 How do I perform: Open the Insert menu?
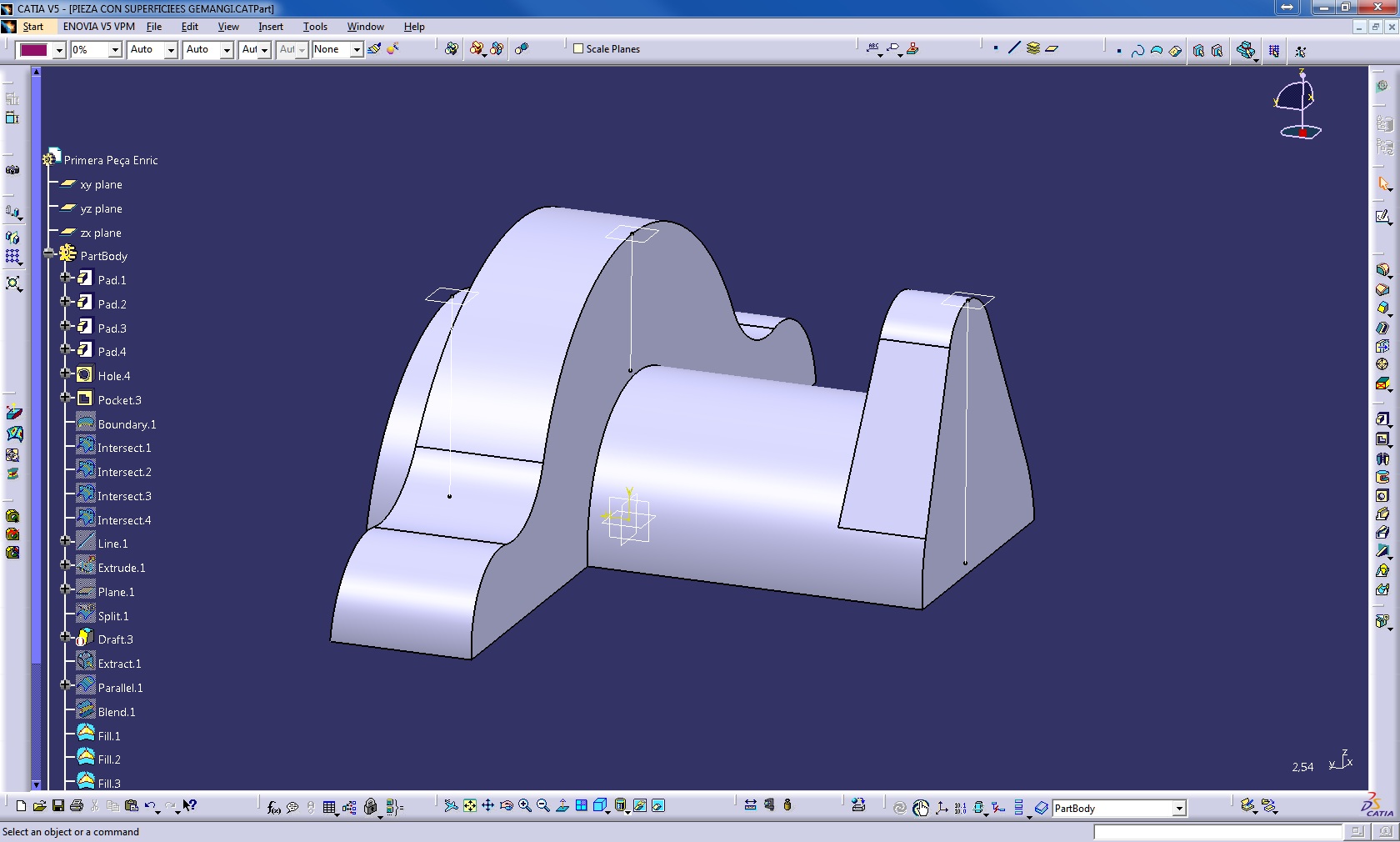click(271, 27)
